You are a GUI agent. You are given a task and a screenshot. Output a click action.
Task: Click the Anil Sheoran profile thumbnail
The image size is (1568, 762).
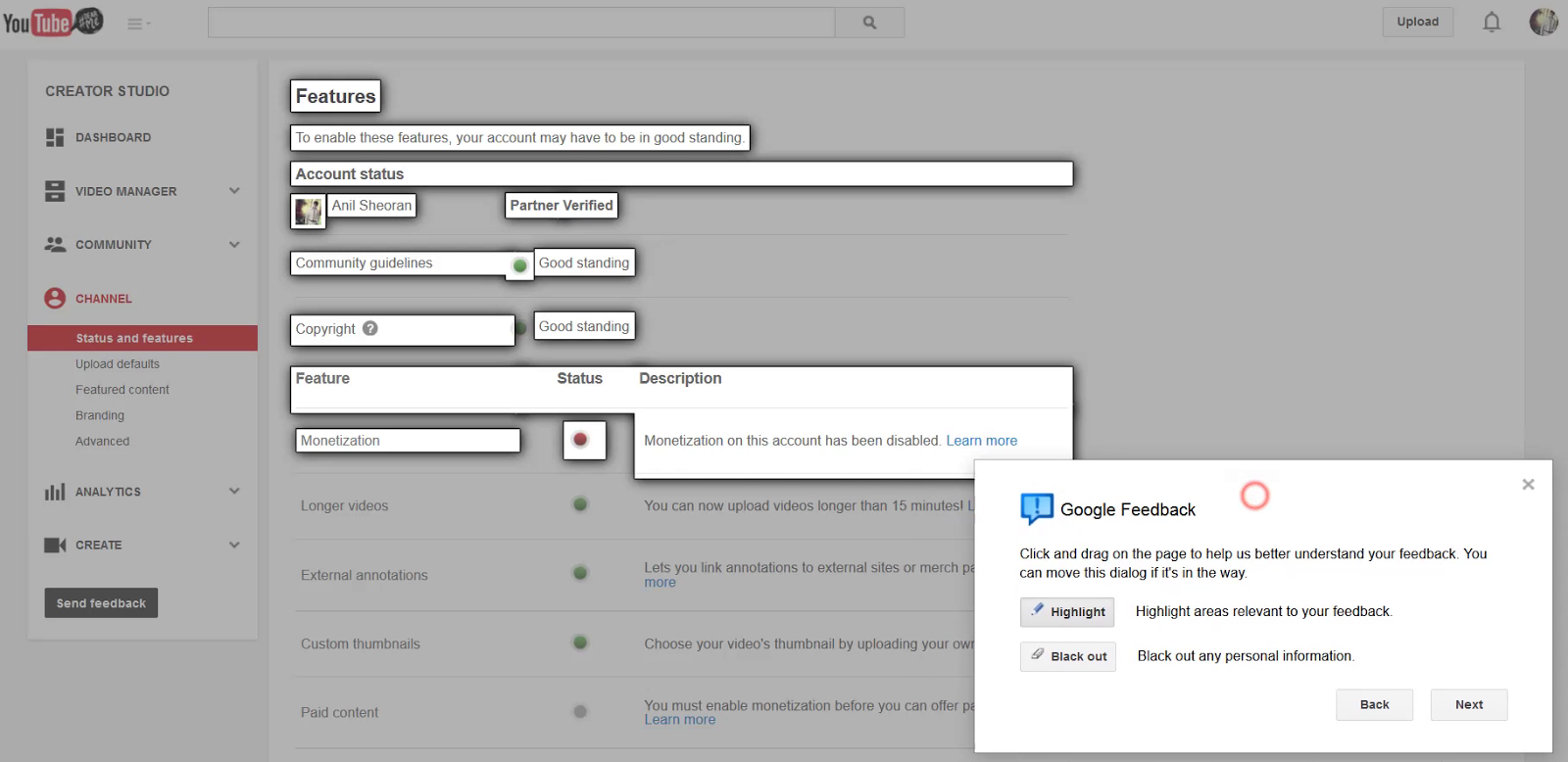309,212
